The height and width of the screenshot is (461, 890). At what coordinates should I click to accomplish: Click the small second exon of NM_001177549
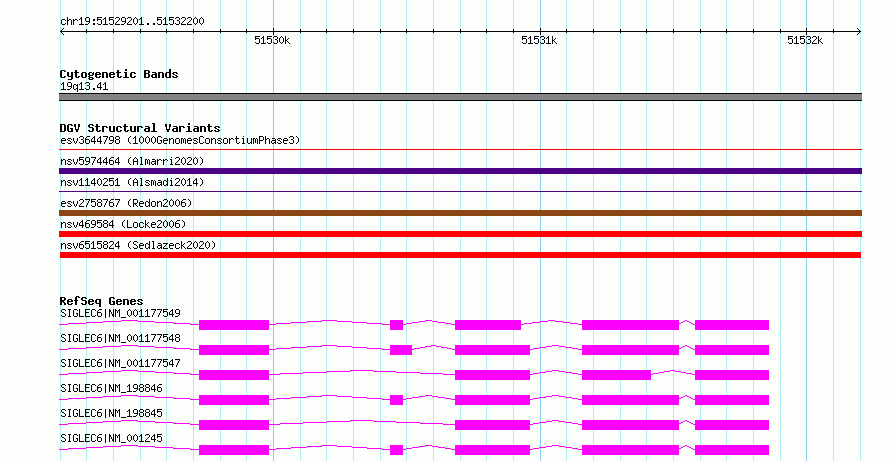pos(397,325)
